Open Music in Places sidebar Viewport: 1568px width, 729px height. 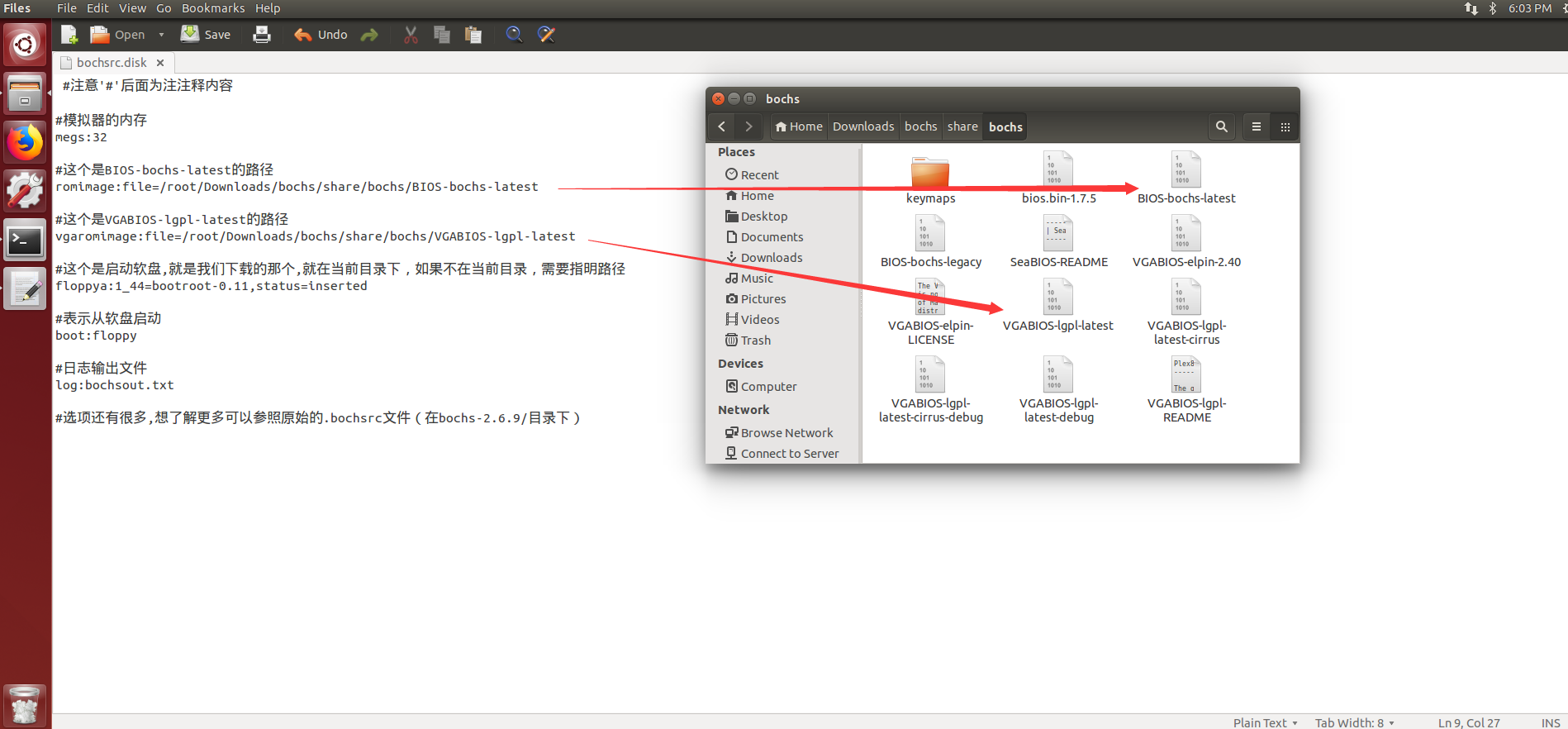(750, 279)
